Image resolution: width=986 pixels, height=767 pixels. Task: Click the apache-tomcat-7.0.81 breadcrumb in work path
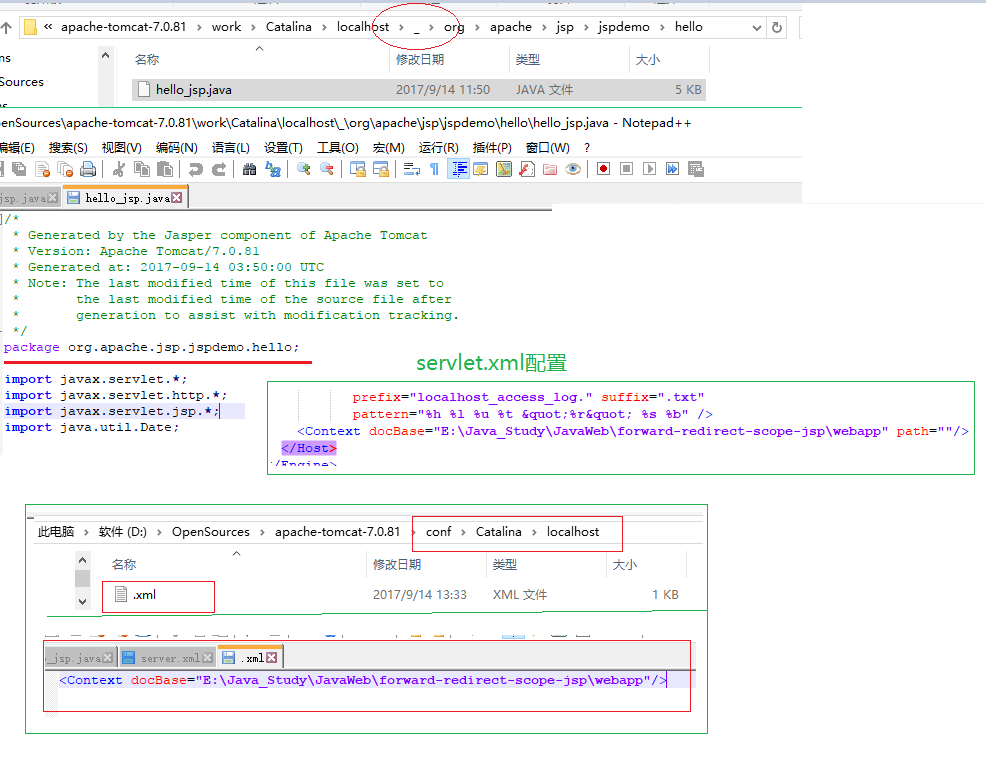point(123,27)
